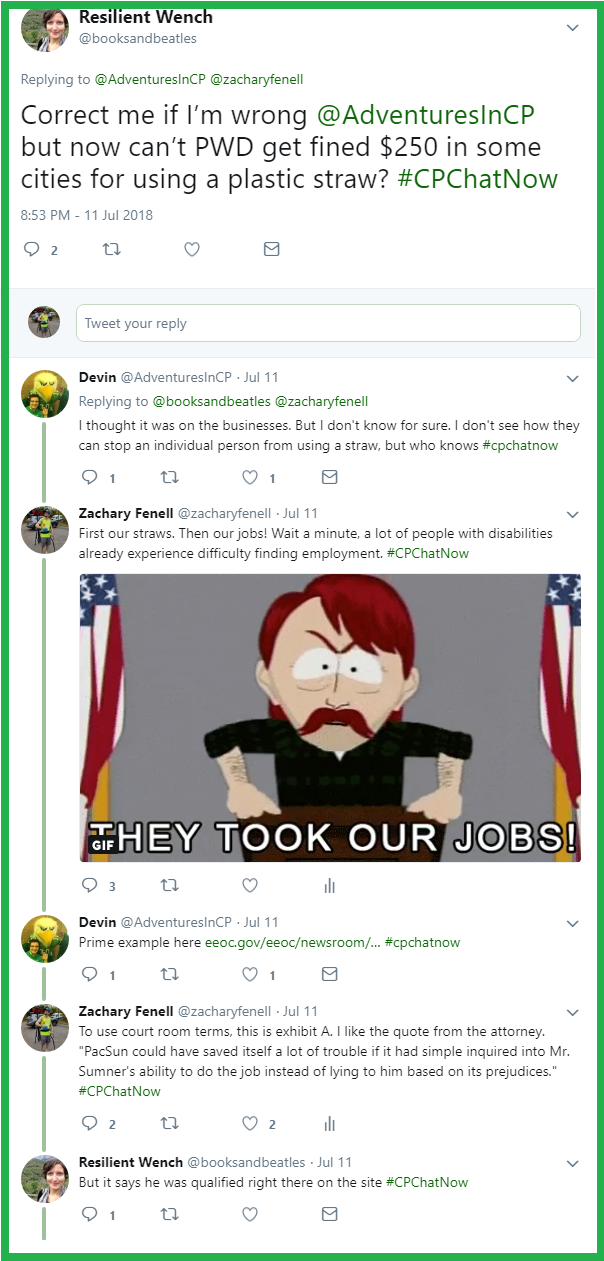Screen dimensions: 604x1261
Task: Reply to Devin's 'Prime example here' tweet
Action: pos(89,974)
